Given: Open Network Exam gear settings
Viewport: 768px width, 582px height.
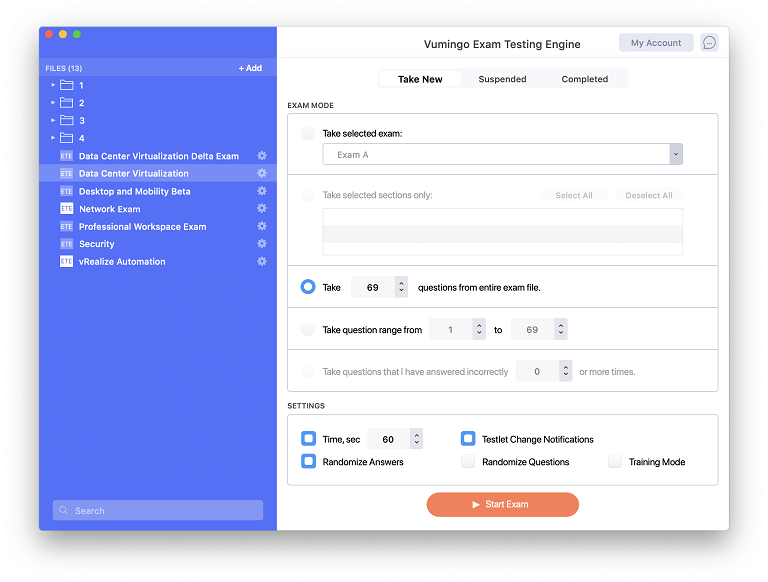Looking at the screenshot, I should [262, 209].
